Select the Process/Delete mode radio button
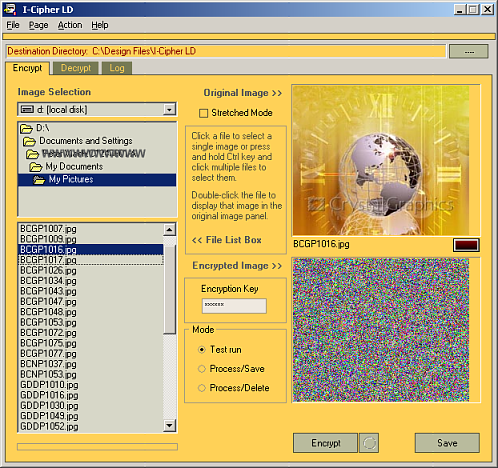 [202, 388]
